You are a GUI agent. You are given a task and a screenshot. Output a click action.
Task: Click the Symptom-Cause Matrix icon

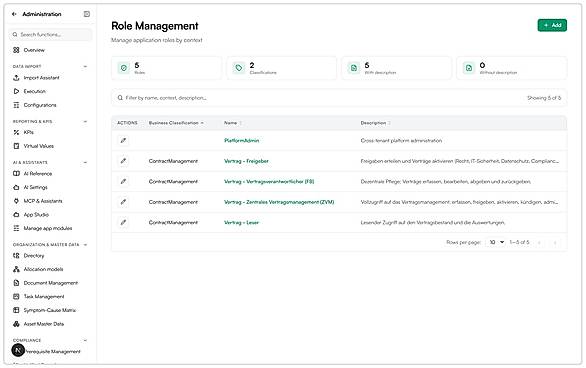16,310
